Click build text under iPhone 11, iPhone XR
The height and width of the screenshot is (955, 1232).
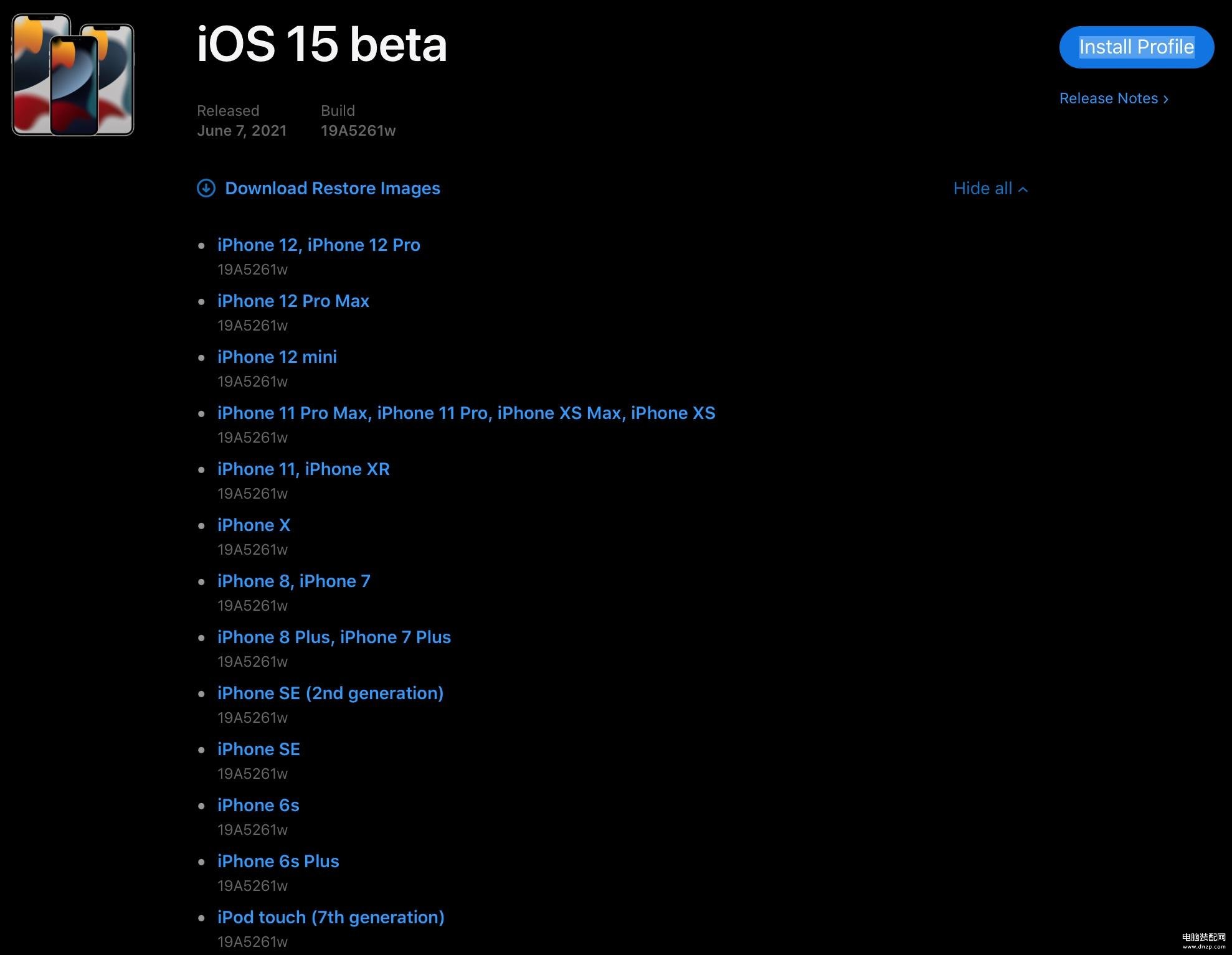coord(252,494)
